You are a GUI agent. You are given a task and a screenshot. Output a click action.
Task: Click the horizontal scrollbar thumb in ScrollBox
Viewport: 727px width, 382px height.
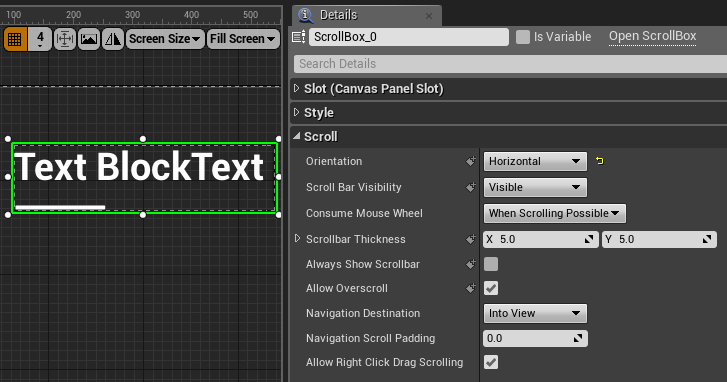tap(60, 207)
